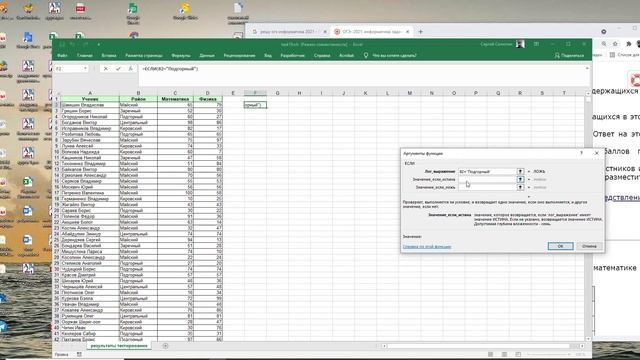Switch to the first browser tab

(288, 31)
